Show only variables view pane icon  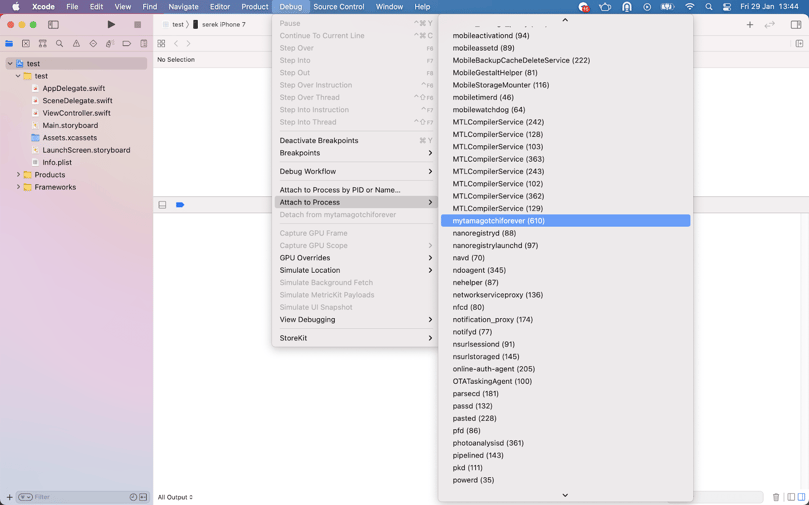coord(791,497)
